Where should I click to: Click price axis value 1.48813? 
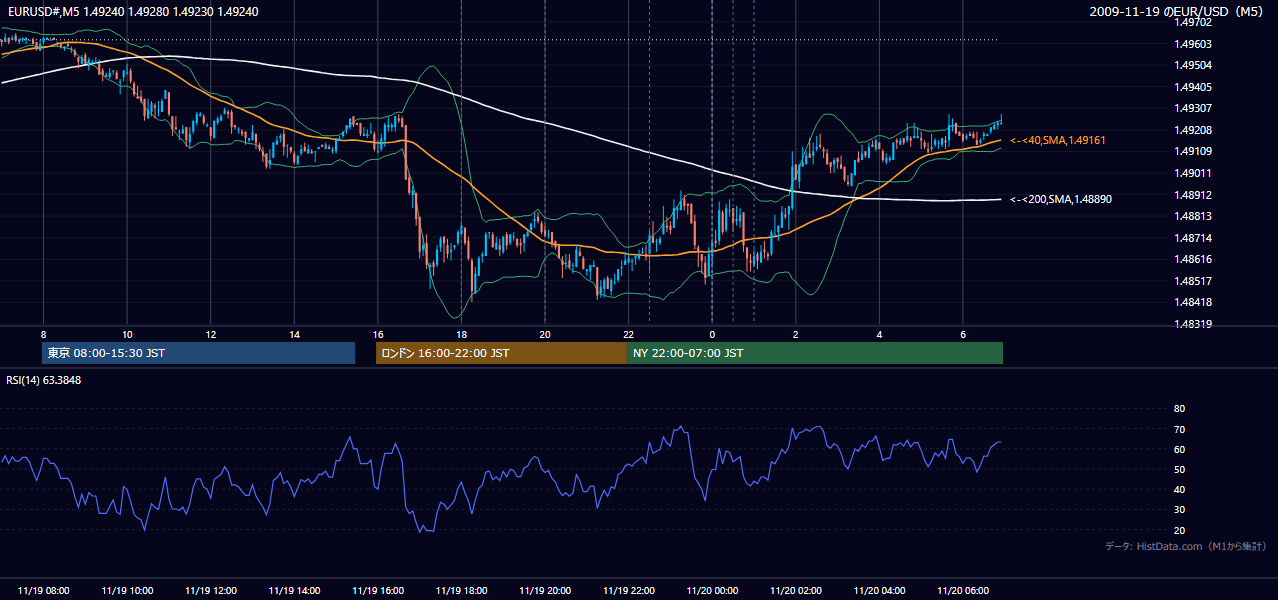coord(1194,216)
